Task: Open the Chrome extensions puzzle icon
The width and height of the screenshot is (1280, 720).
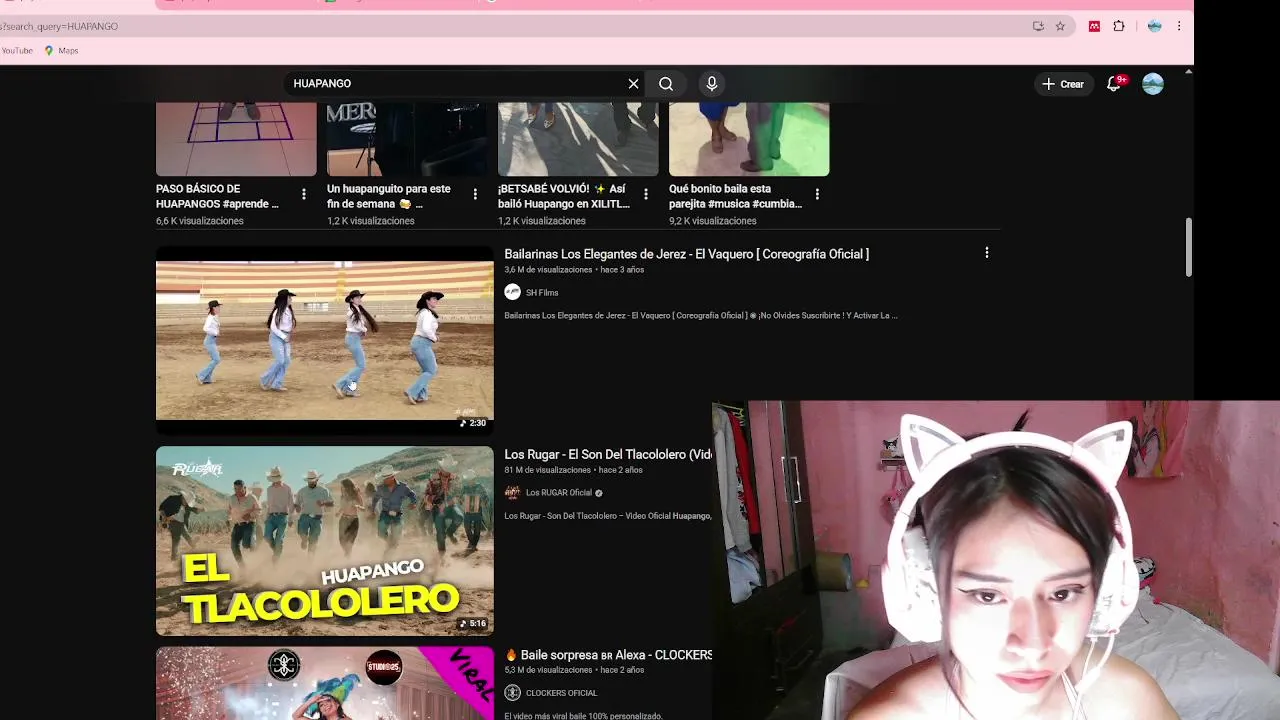Action: coord(1119,26)
